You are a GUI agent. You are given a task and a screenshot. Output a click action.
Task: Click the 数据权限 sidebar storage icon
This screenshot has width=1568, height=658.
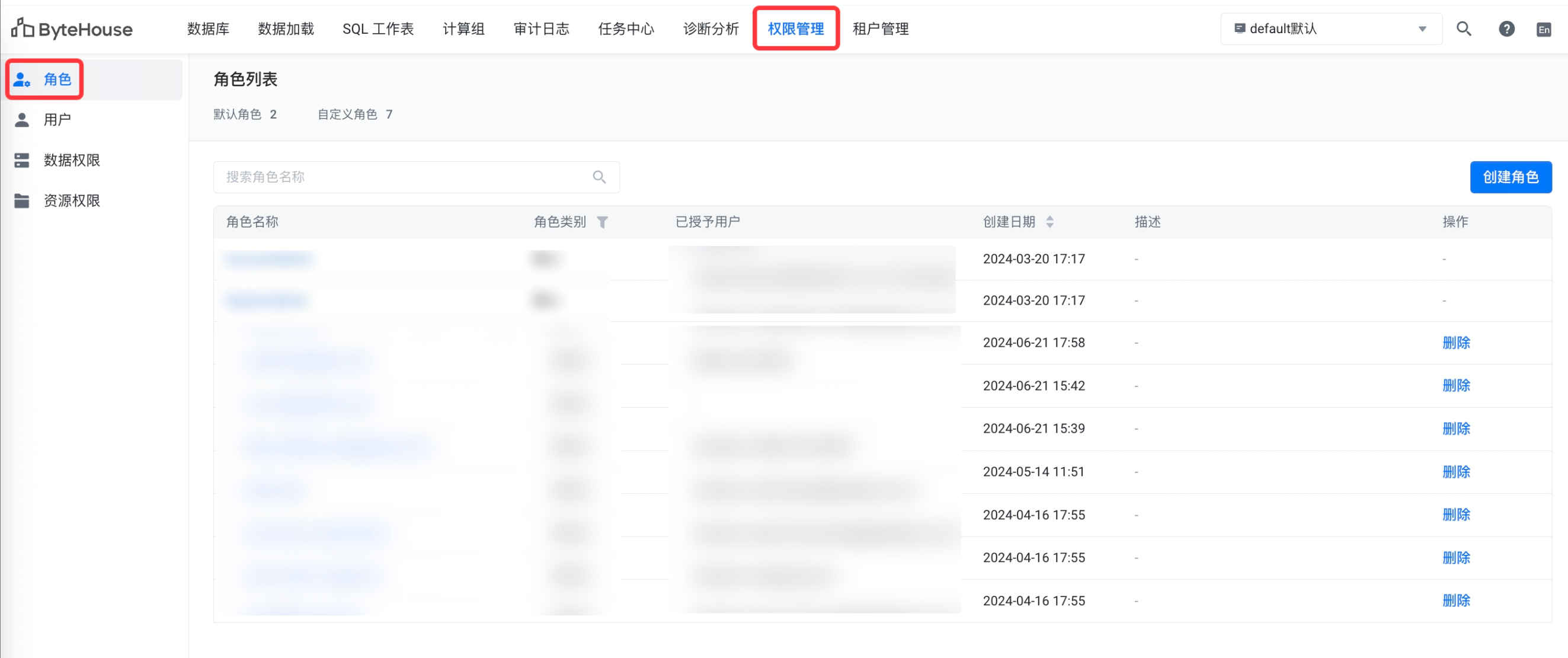pyautogui.click(x=22, y=160)
